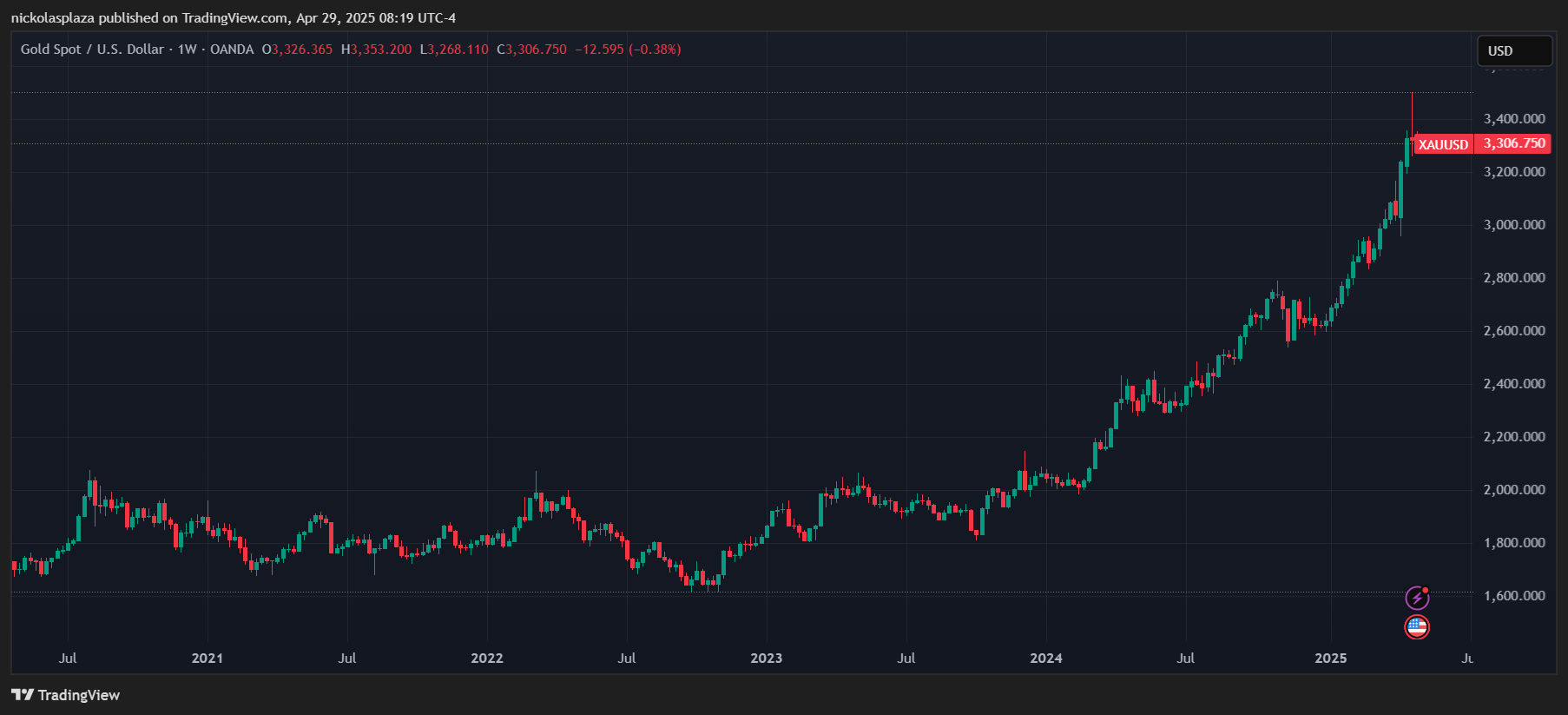Click the 2023 time axis label
The image size is (1568, 715).
[767, 659]
